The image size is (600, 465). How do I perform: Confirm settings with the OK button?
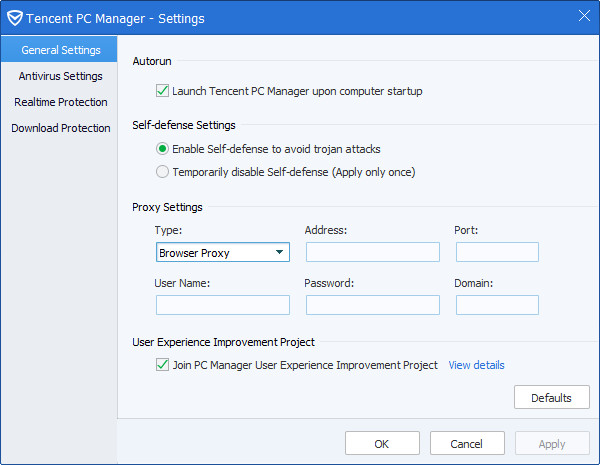[382, 444]
